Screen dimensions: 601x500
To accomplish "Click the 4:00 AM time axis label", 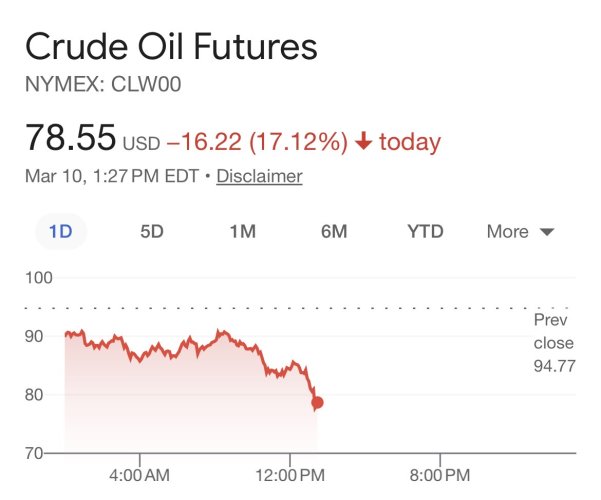I will 139,471.
